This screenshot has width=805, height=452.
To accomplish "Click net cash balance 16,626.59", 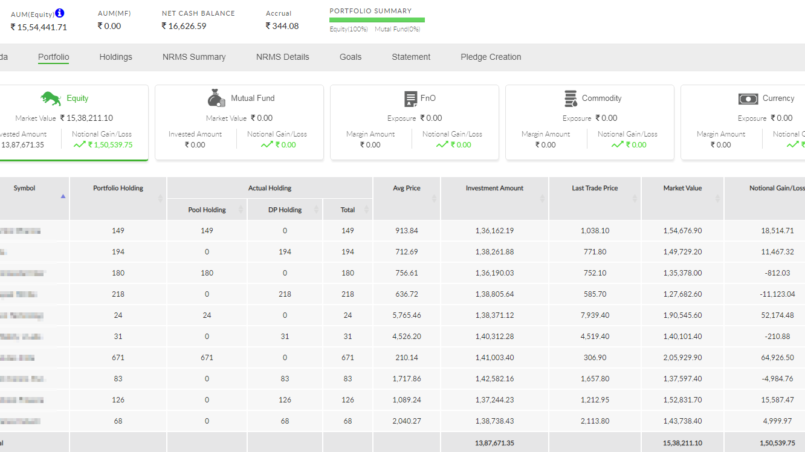I will pyautogui.click(x=184, y=26).
